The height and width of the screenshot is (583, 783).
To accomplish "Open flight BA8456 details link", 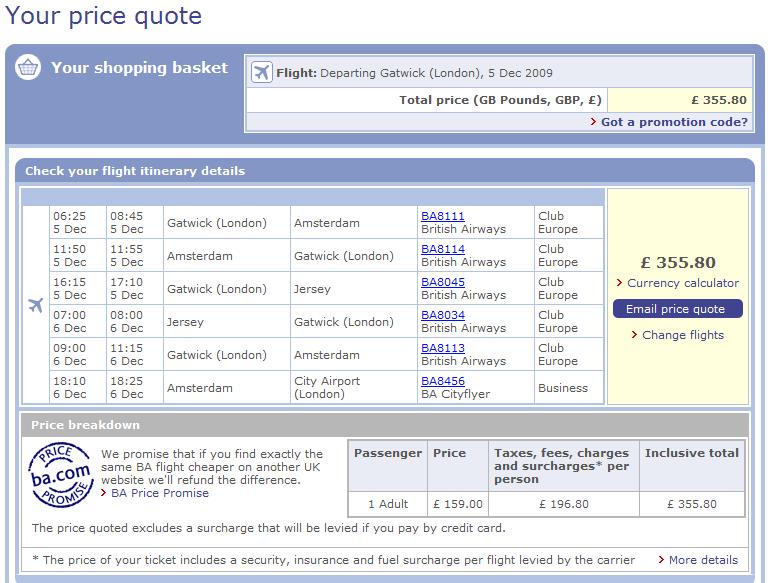I will tap(443, 381).
